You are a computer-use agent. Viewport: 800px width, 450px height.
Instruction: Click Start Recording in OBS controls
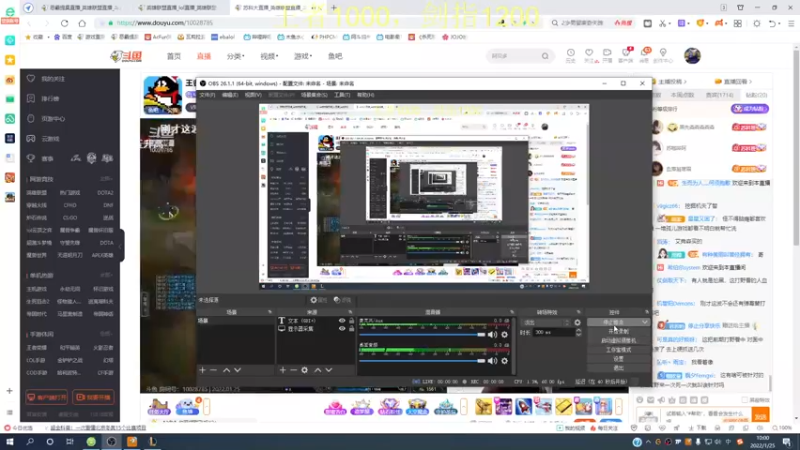pos(618,331)
